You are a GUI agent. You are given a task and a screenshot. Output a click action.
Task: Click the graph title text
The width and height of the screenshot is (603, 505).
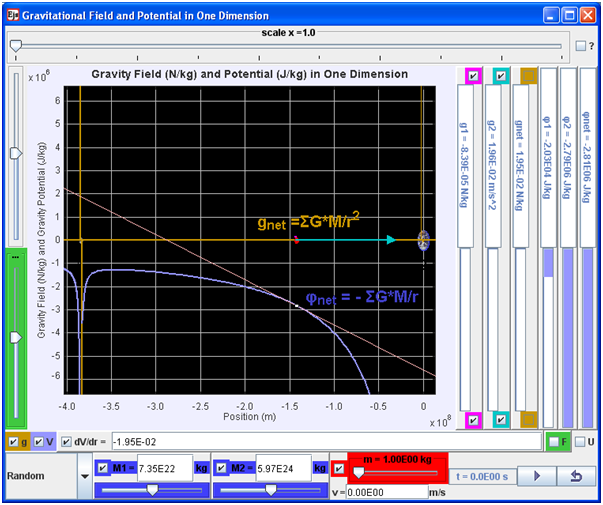[x=250, y=74]
